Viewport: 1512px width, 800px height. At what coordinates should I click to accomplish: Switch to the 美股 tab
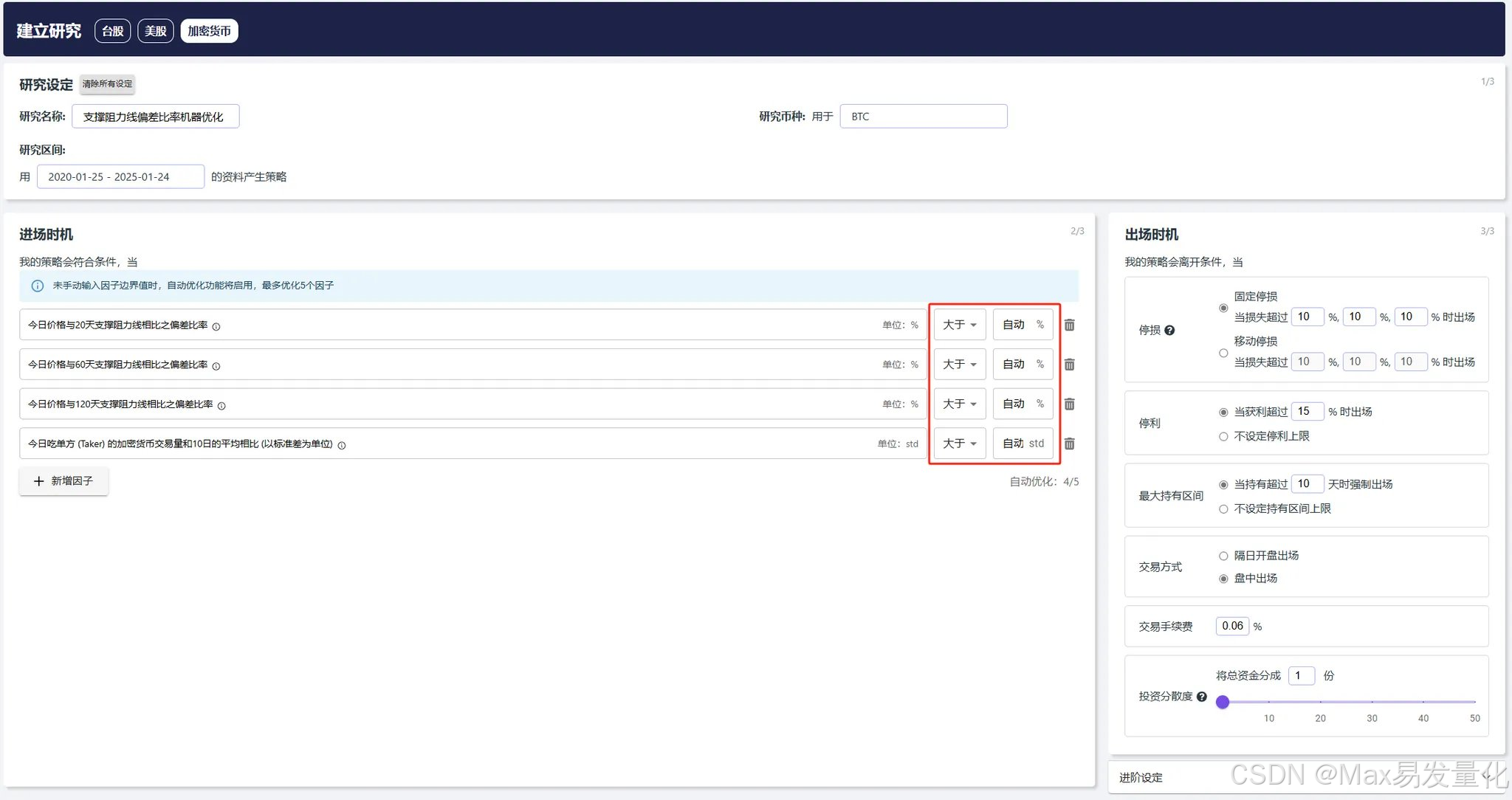155,31
